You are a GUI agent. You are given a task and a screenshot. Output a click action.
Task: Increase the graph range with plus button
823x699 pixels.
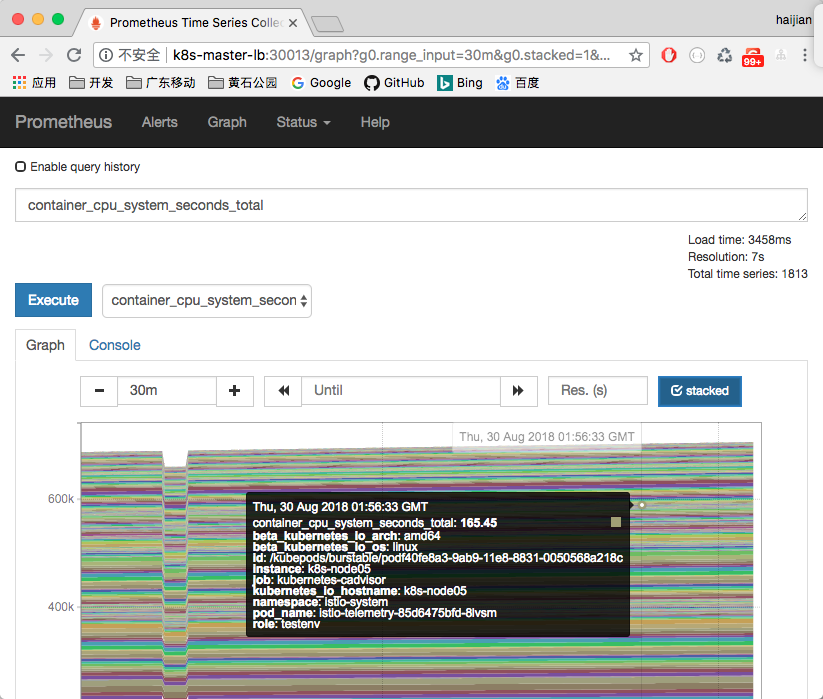point(235,391)
